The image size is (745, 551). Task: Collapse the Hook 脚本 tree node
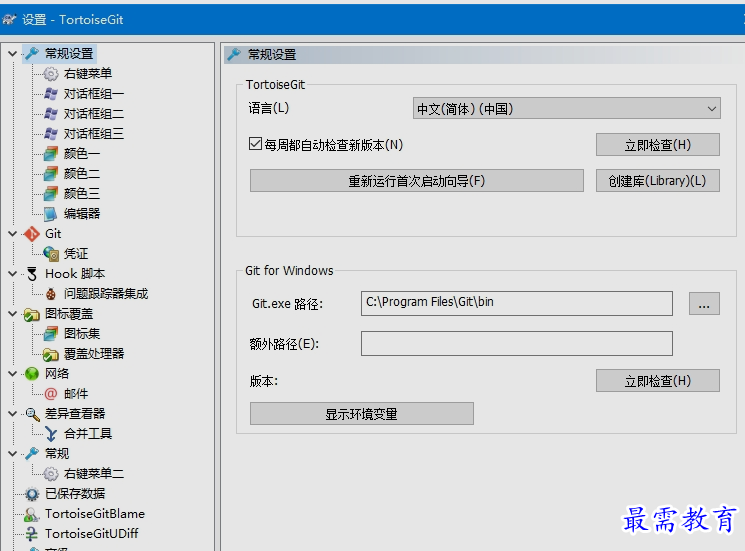click(x=13, y=274)
